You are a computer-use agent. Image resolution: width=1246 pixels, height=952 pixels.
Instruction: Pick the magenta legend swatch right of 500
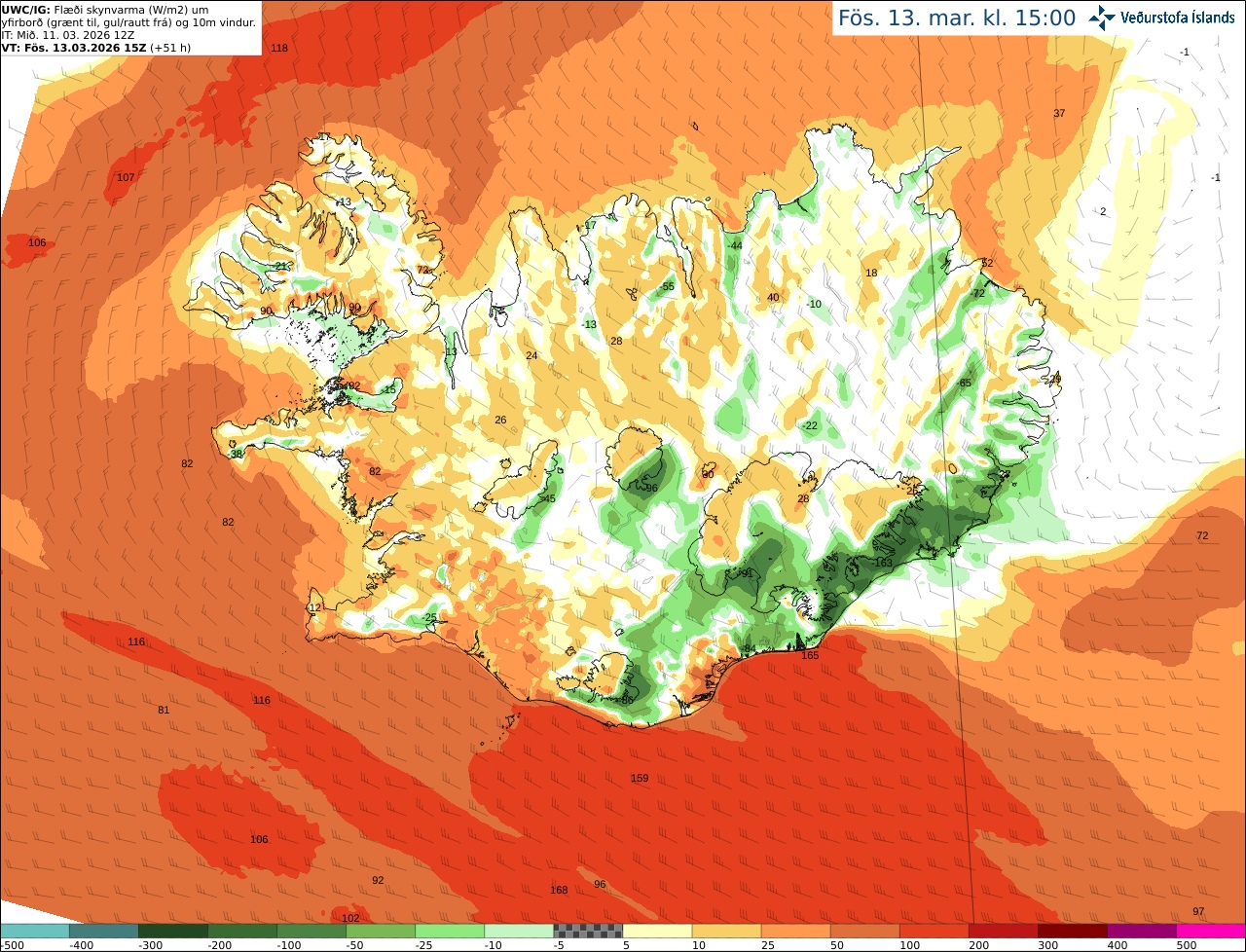[x=1211, y=931]
